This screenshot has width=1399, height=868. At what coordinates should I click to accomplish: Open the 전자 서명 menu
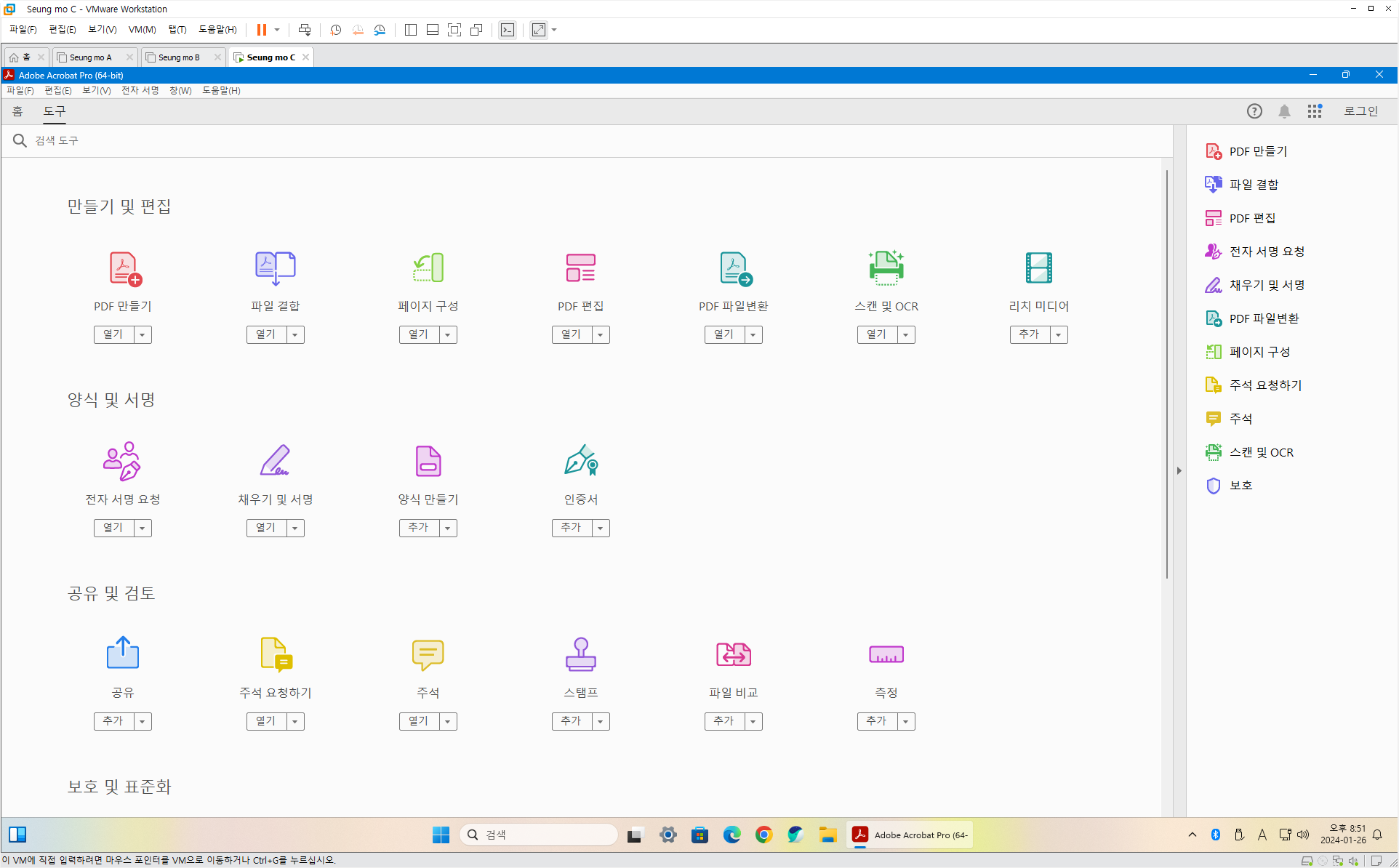tap(140, 90)
